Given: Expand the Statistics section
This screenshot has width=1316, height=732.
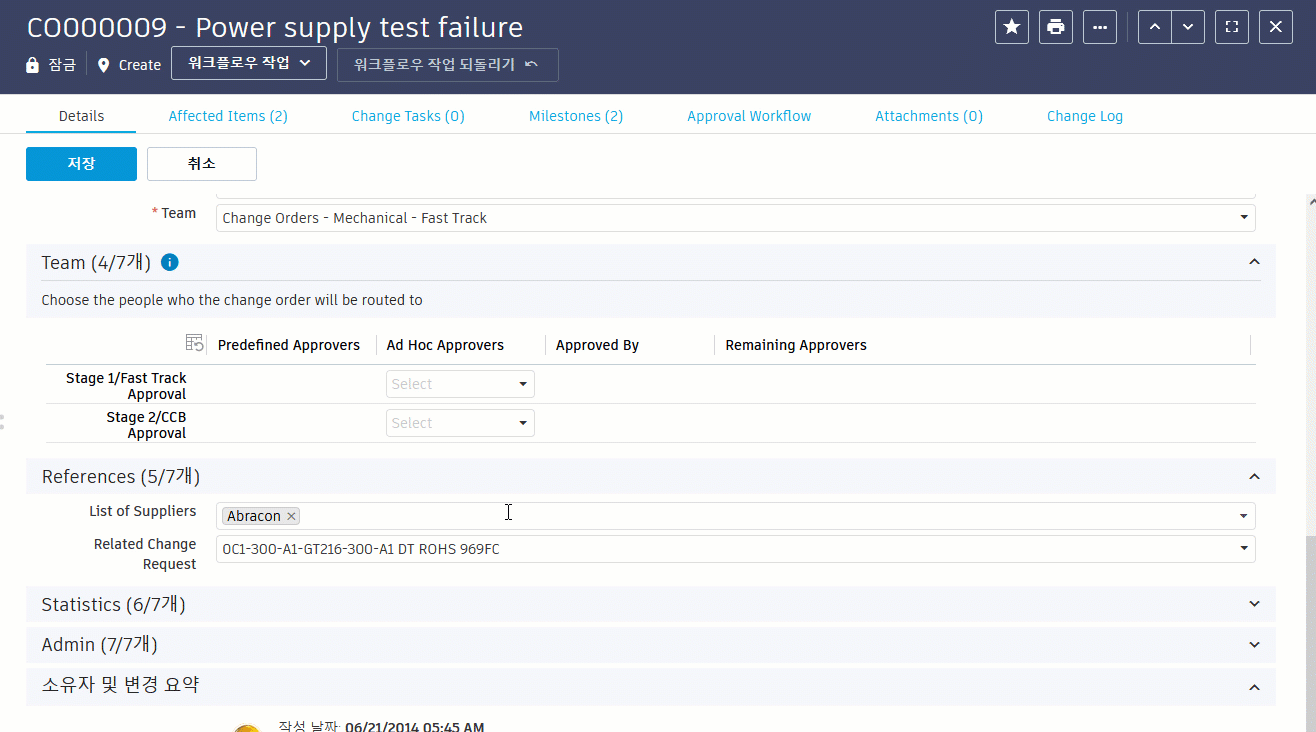Looking at the screenshot, I should coord(1254,604).
